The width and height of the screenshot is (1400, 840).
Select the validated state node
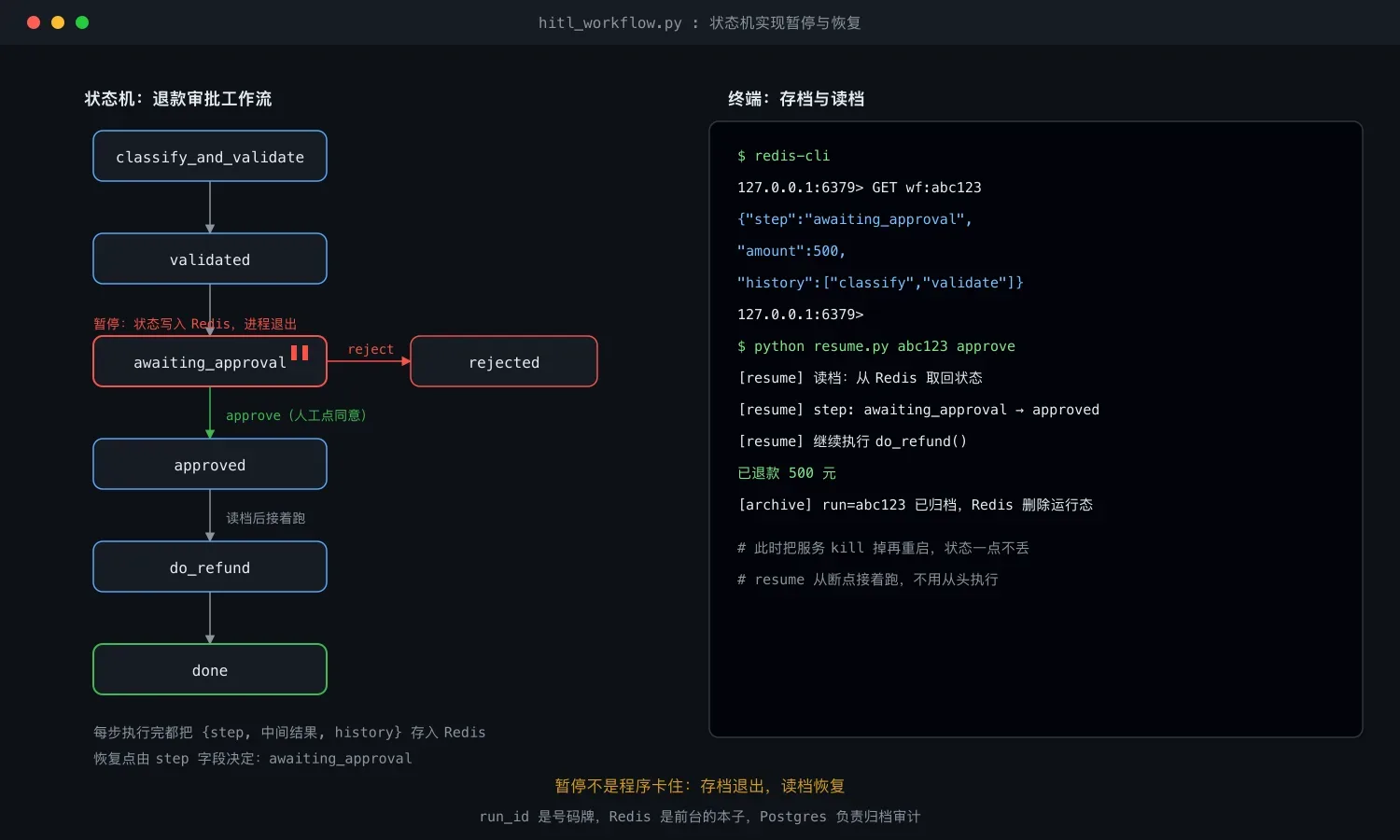point(210,259)
